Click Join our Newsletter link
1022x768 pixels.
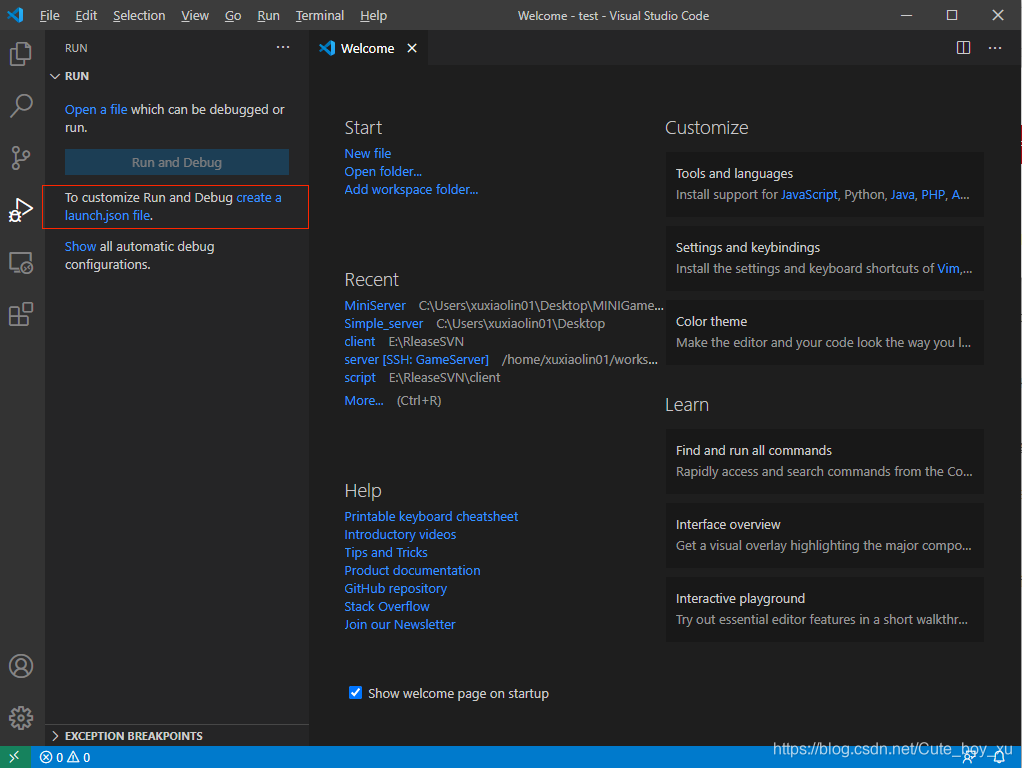400,625
